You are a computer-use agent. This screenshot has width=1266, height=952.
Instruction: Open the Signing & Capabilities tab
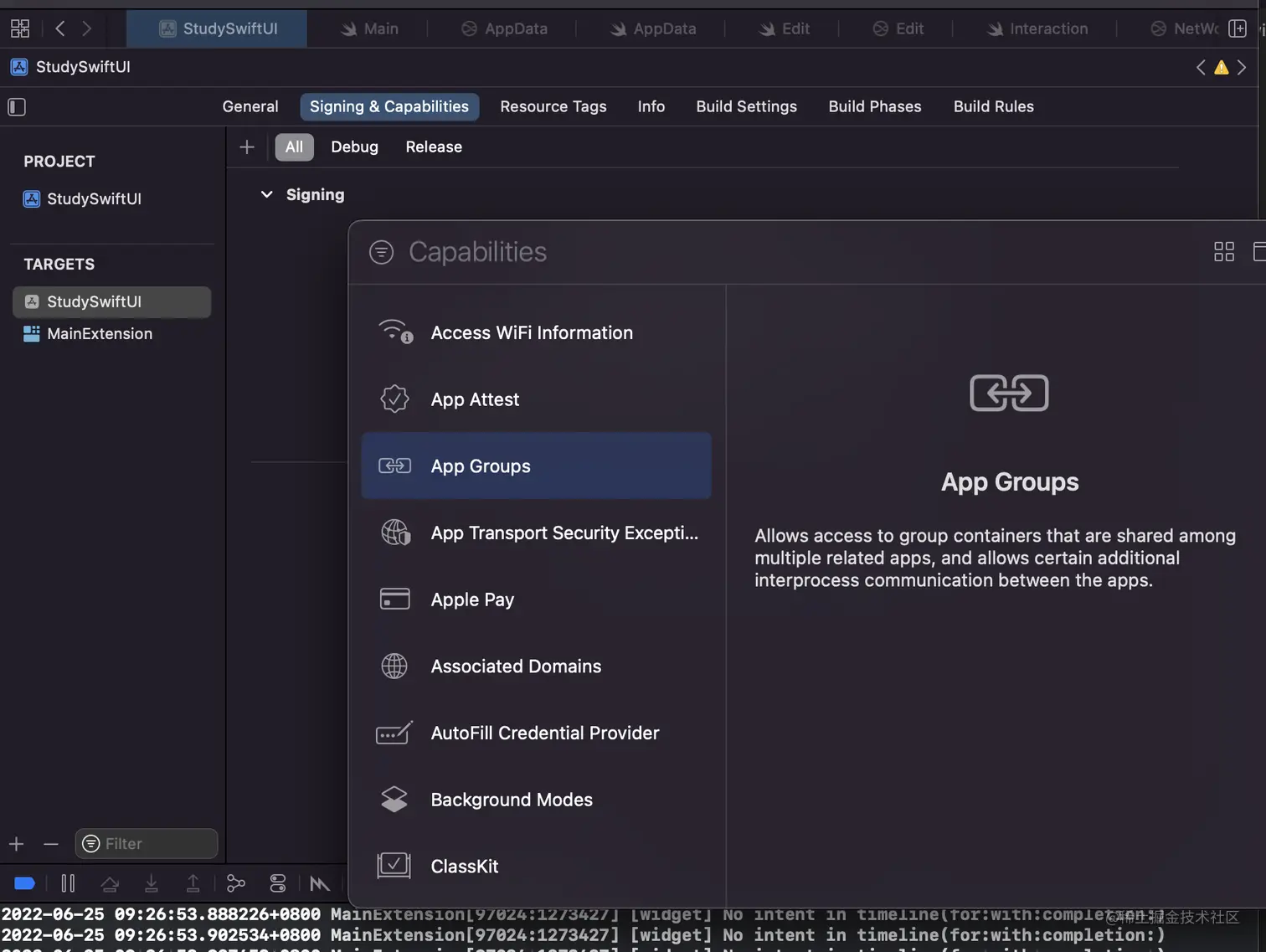389,107
